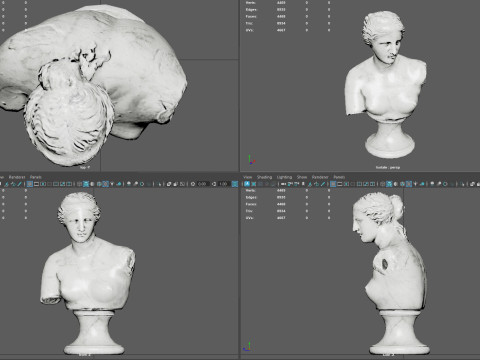Toggle Isolate Select in side panel toolbar

coord(462,184)
